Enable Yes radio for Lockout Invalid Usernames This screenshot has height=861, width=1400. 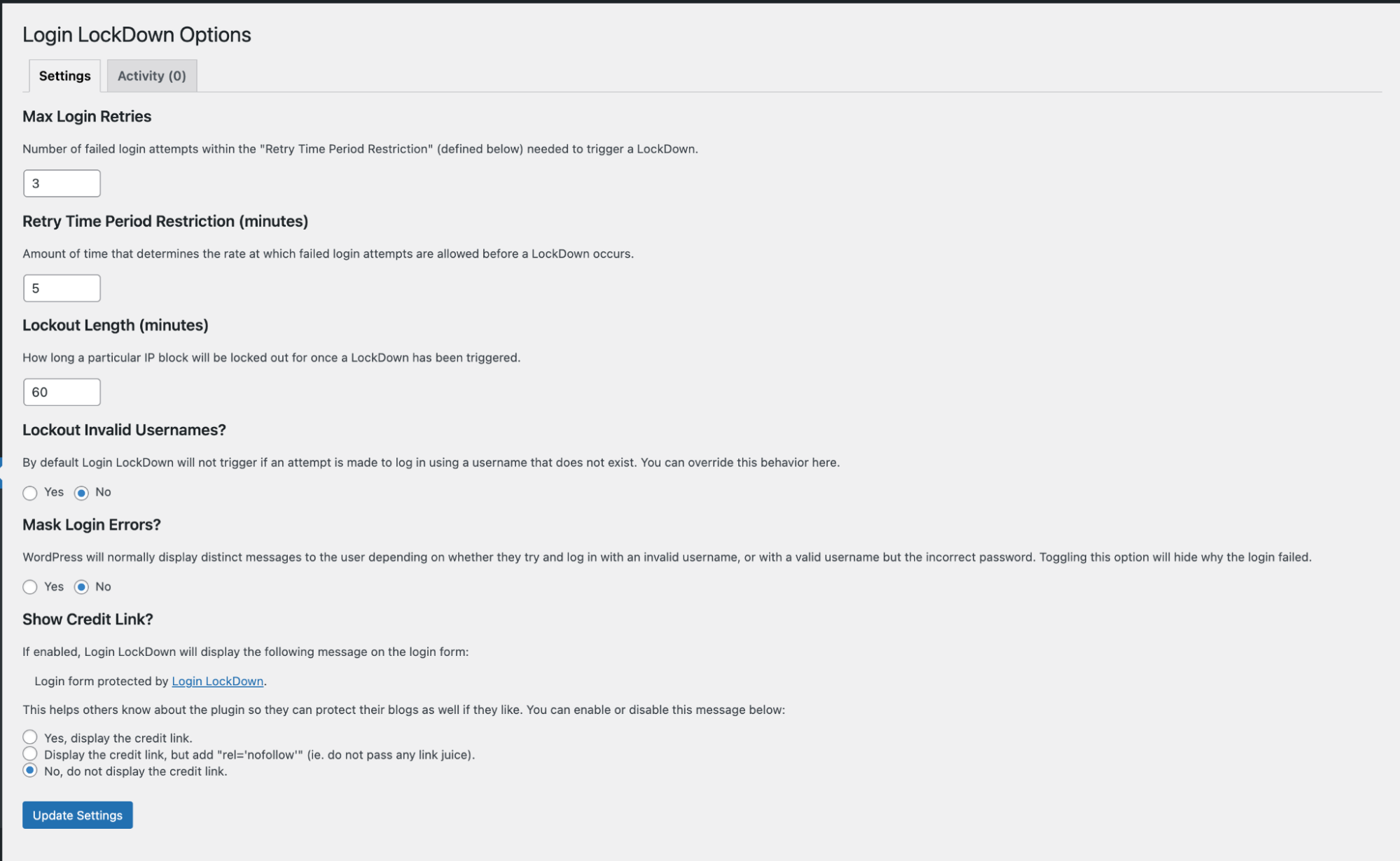pos(29,493)
